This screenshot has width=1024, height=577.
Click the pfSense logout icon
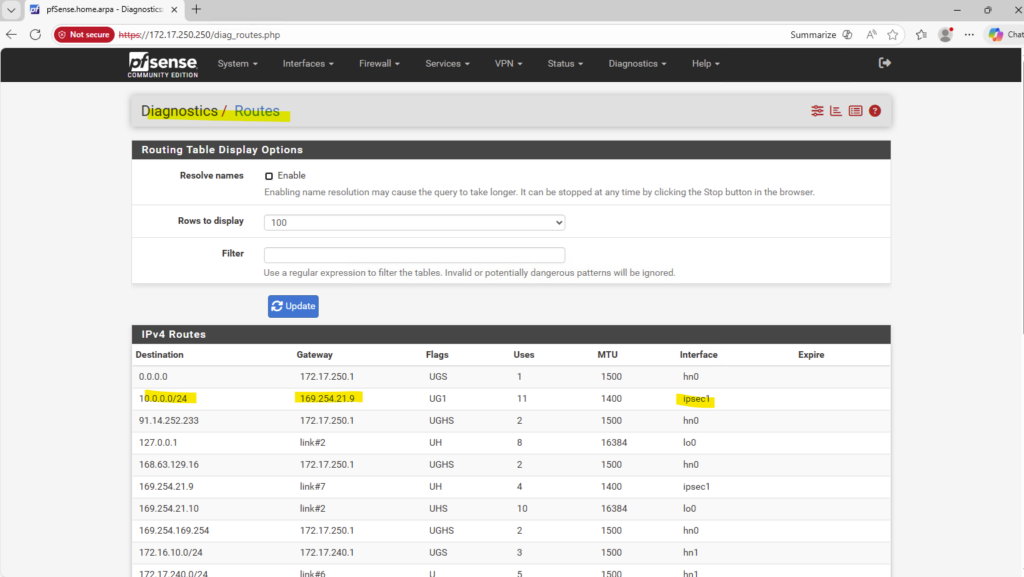[x=884, y=63]
